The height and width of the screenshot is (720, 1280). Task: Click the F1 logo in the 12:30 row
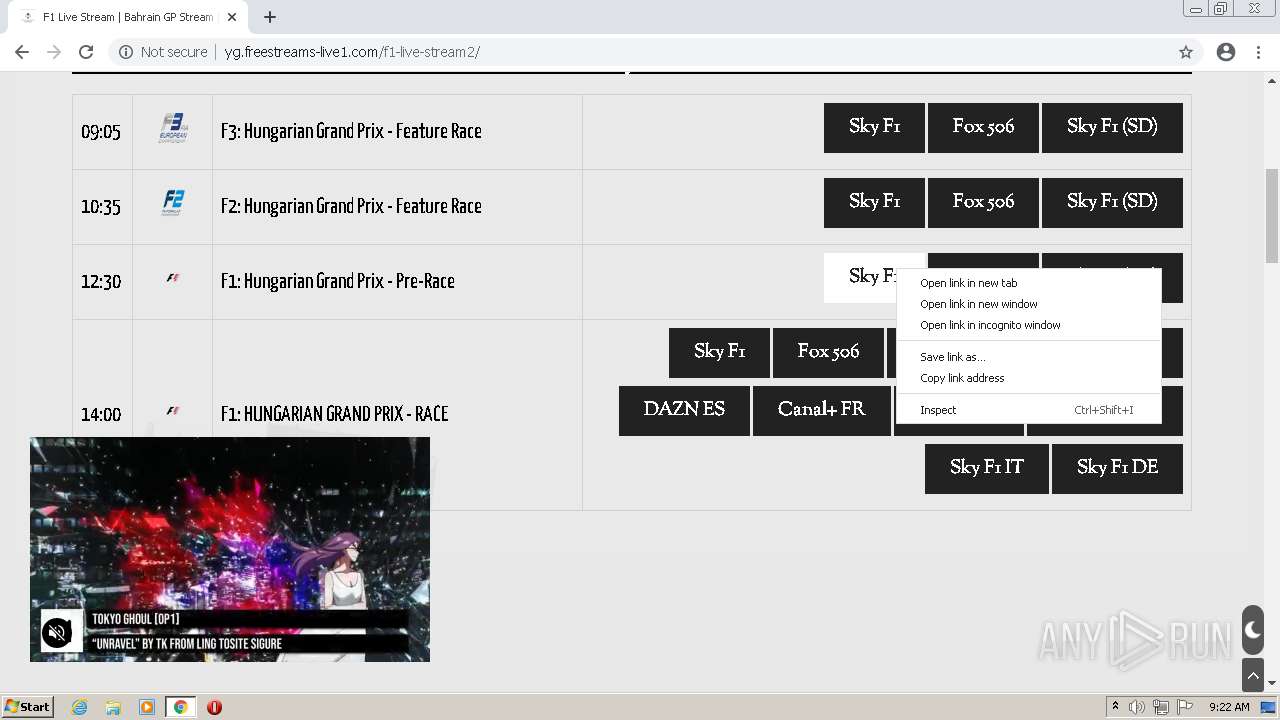pyautogui.click(x=173, y=278)
